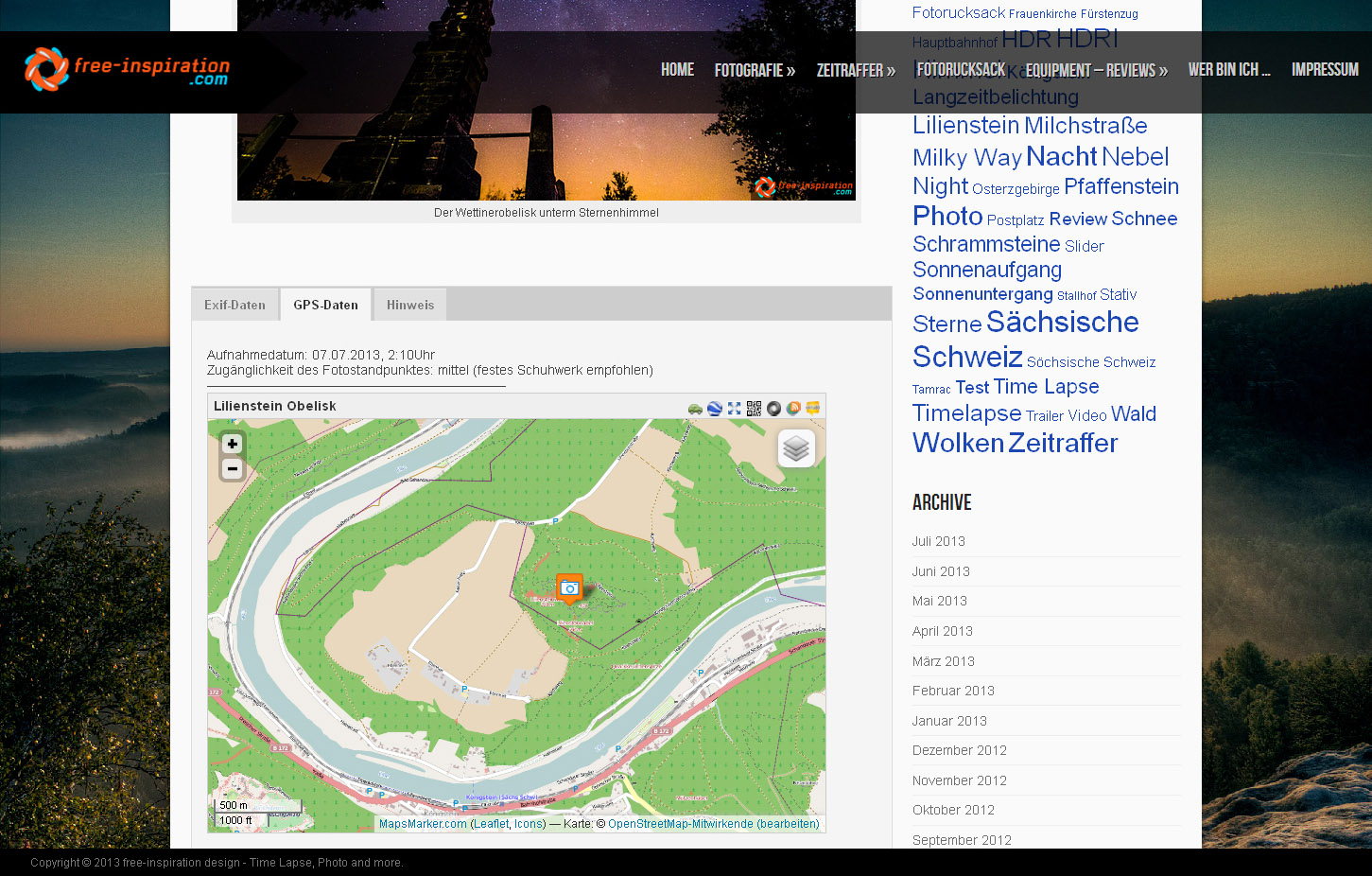Go to the Home menu item

pos(677,70)
